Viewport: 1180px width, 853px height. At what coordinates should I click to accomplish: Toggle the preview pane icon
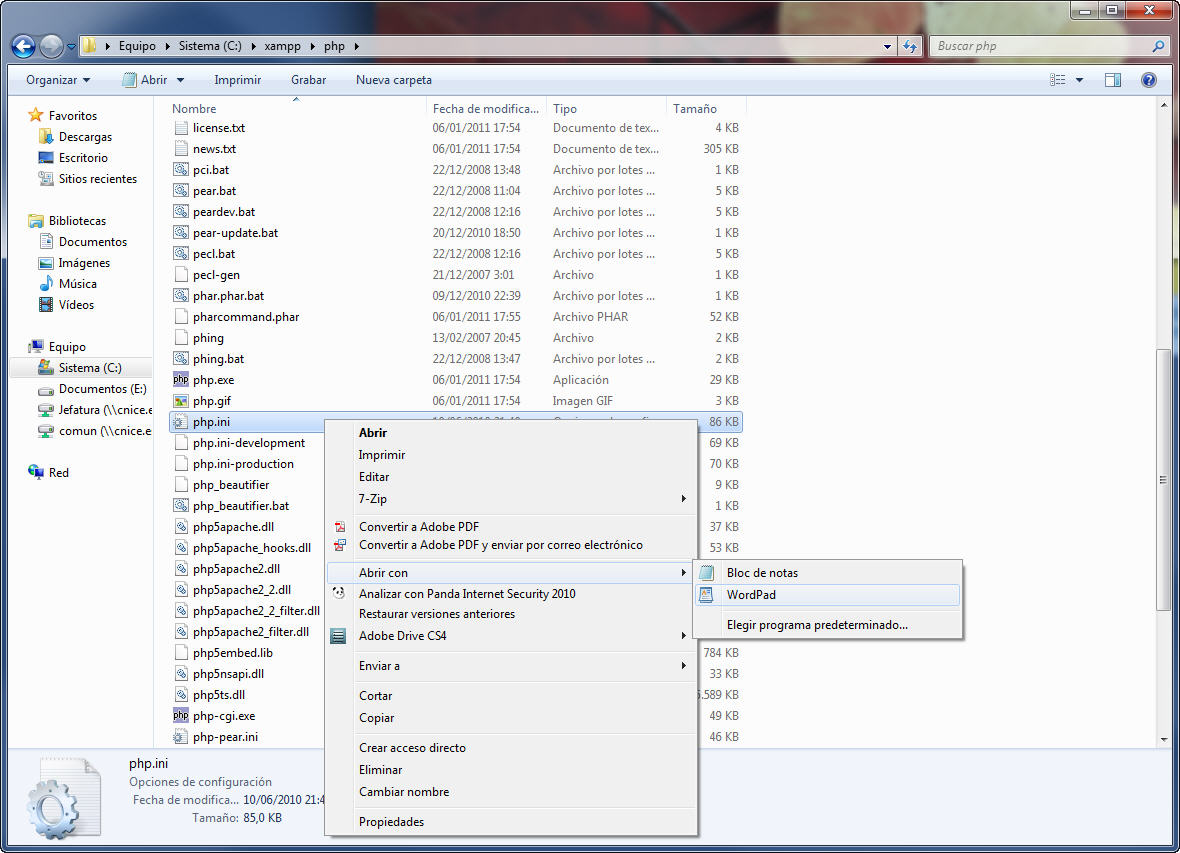1113,80
